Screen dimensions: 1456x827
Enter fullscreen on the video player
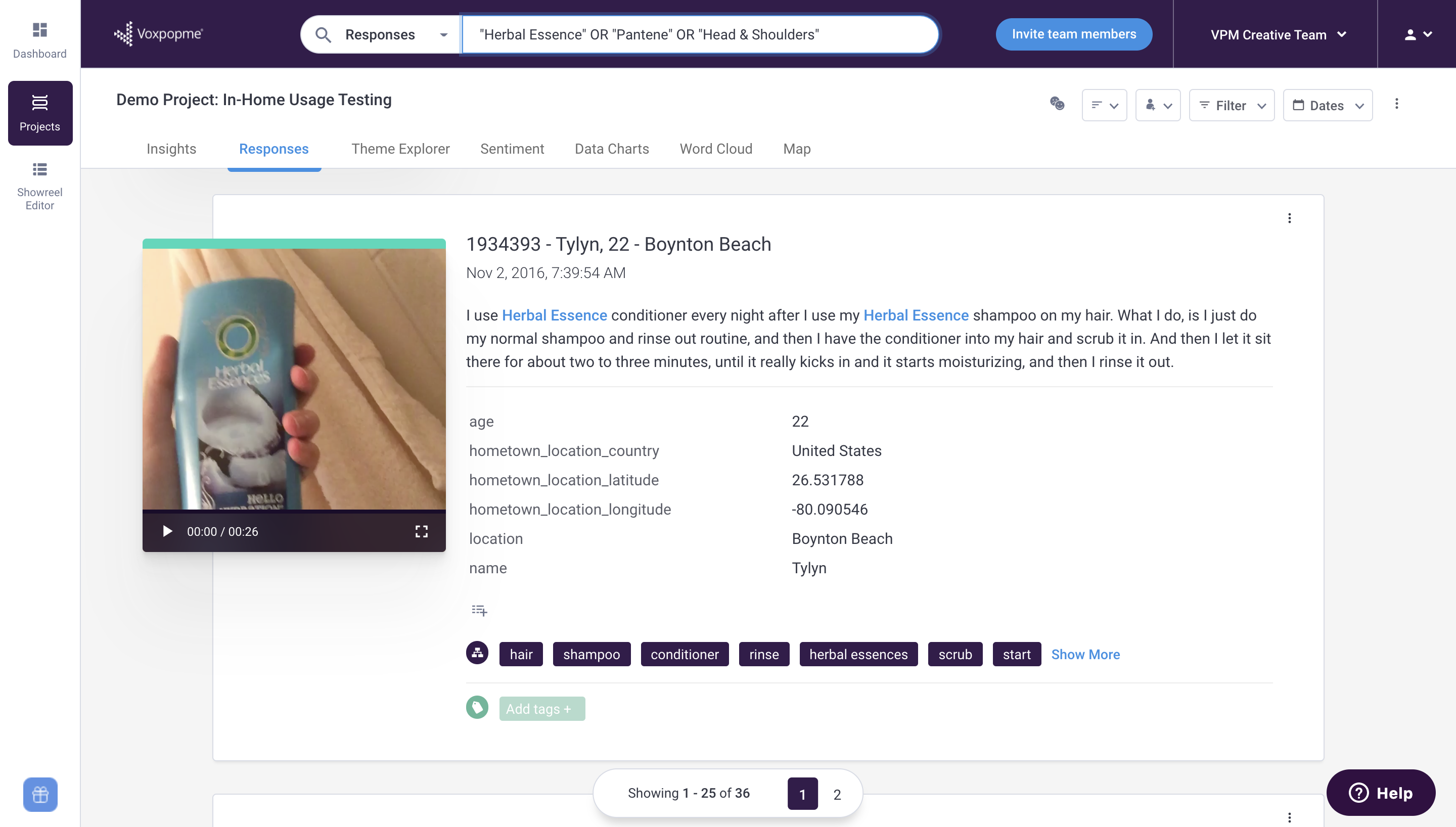421,532
